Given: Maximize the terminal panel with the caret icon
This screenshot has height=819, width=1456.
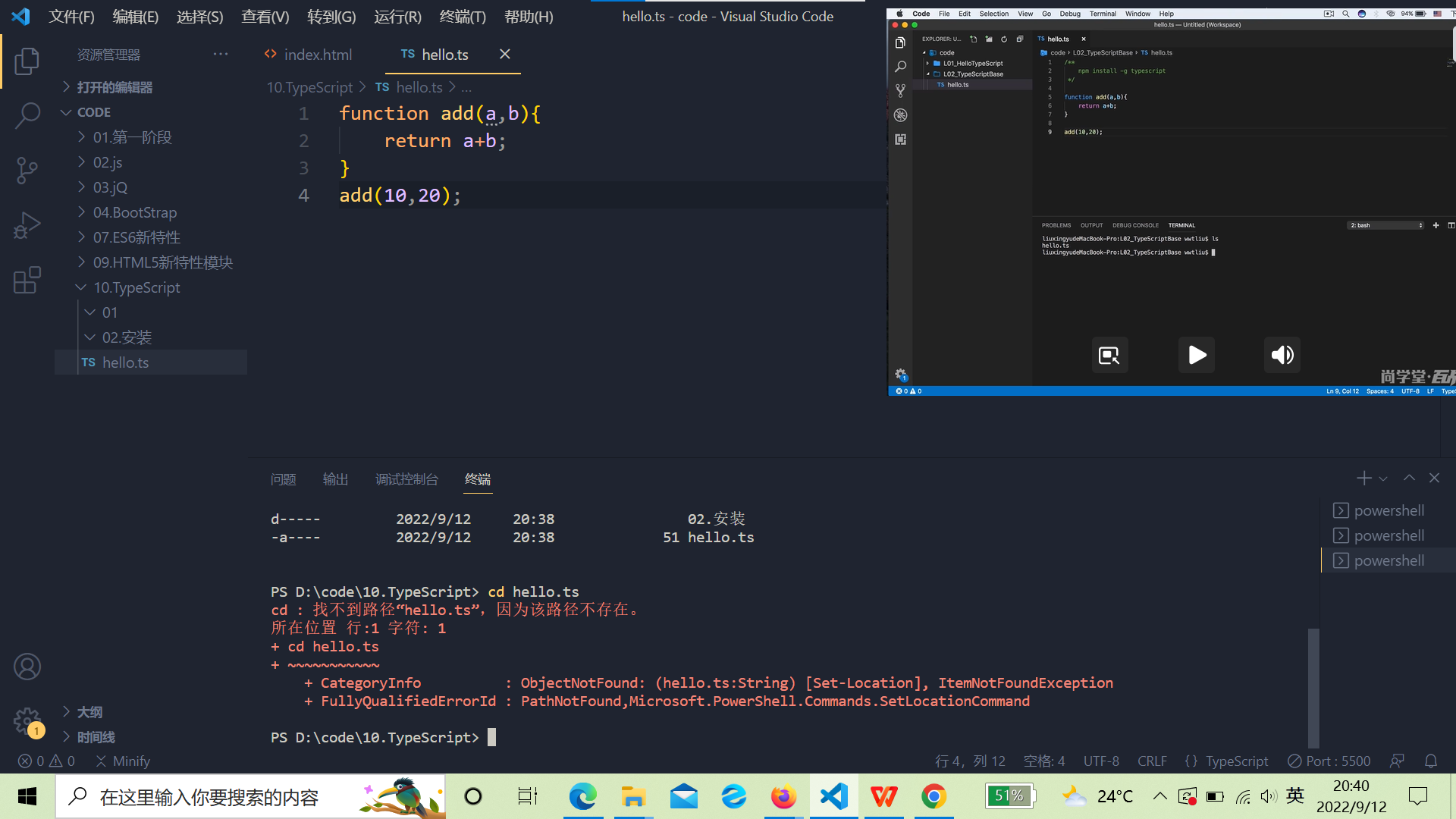Looking at the screenshot, I should (1409, 478).
